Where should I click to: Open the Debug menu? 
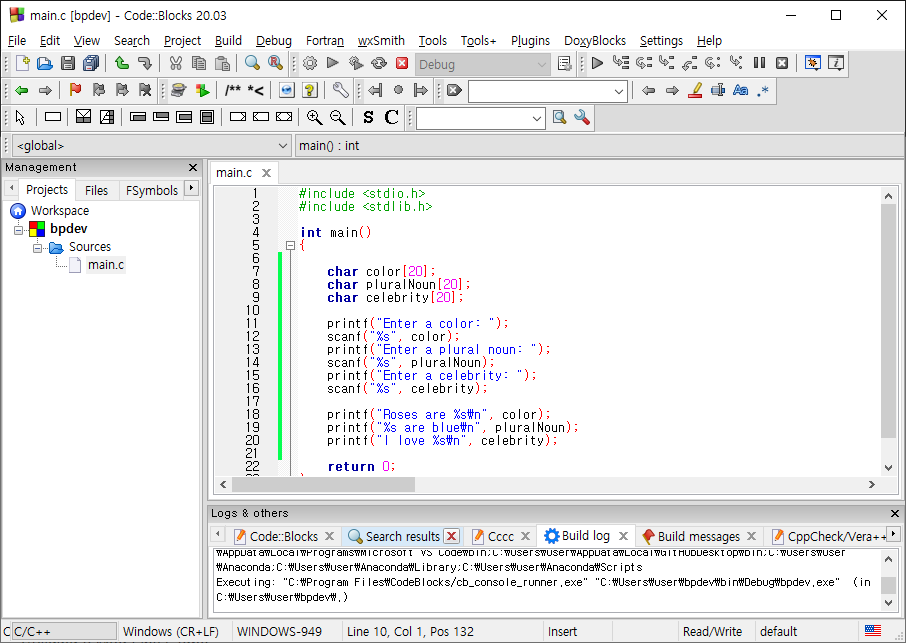click(274, 40)
